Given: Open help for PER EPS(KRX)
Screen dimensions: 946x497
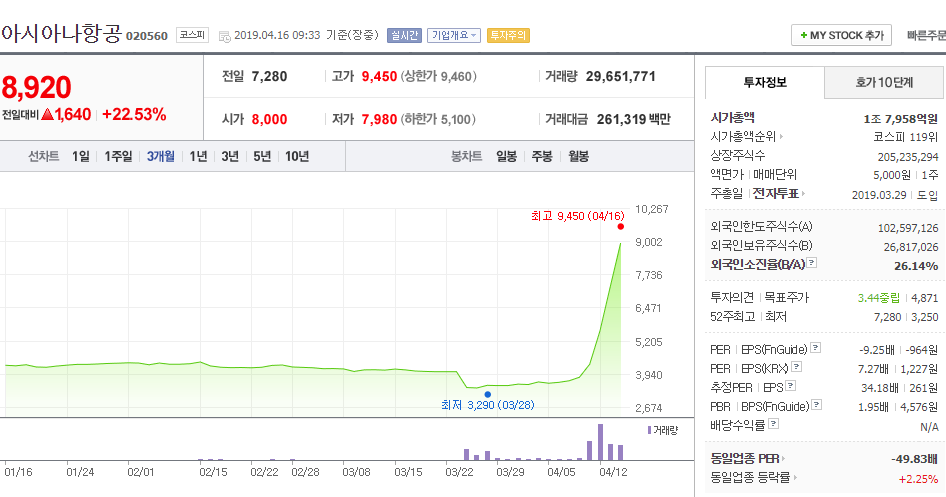Looking at the screenshot, I should (x=796, y=367).
